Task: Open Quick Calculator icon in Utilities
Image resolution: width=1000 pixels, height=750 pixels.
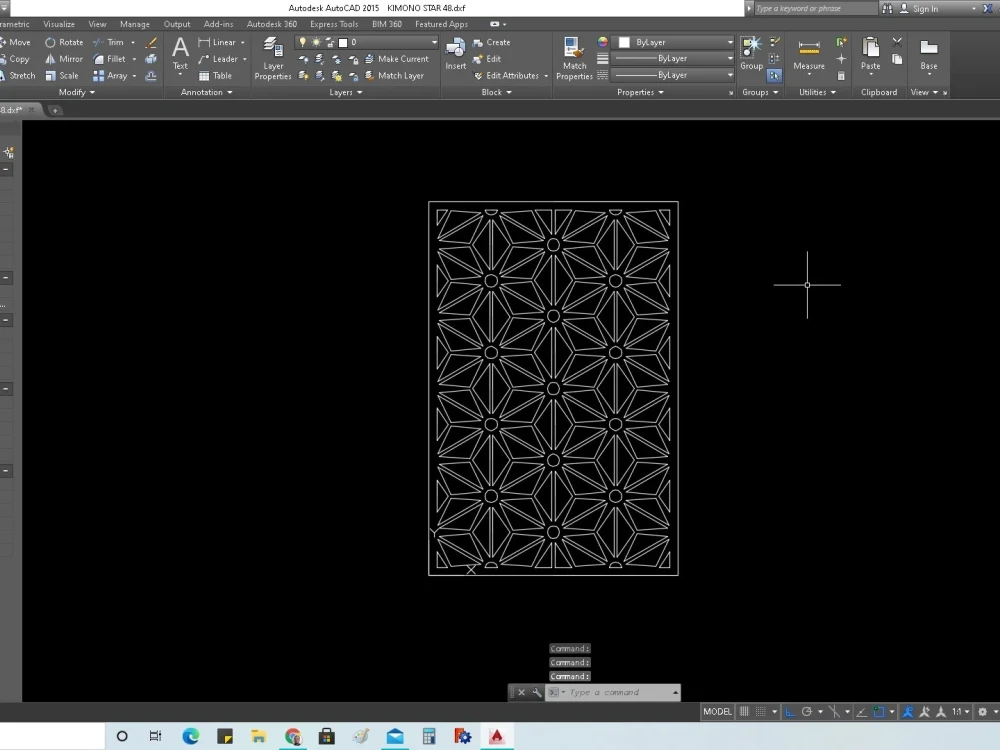Action: click(x=841, y=75)
